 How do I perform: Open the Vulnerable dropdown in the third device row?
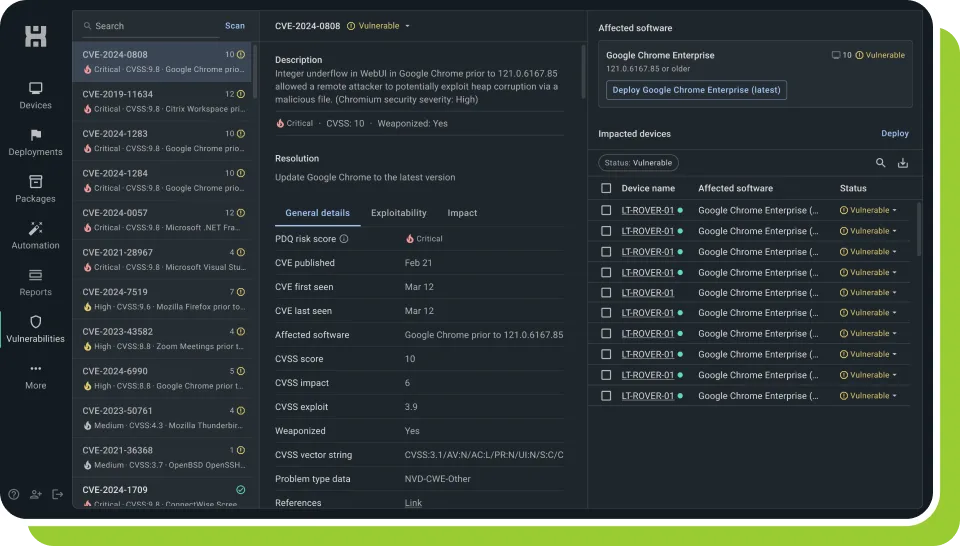click(868, 252)
